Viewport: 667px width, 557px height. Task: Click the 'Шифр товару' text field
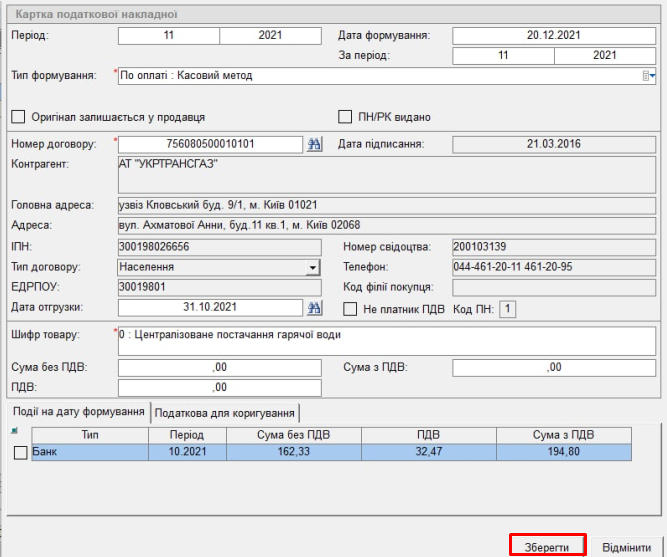point(385,340)
